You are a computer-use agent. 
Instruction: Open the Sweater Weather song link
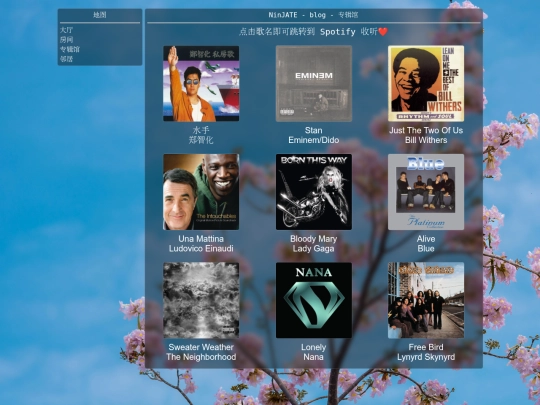(201, 347)
